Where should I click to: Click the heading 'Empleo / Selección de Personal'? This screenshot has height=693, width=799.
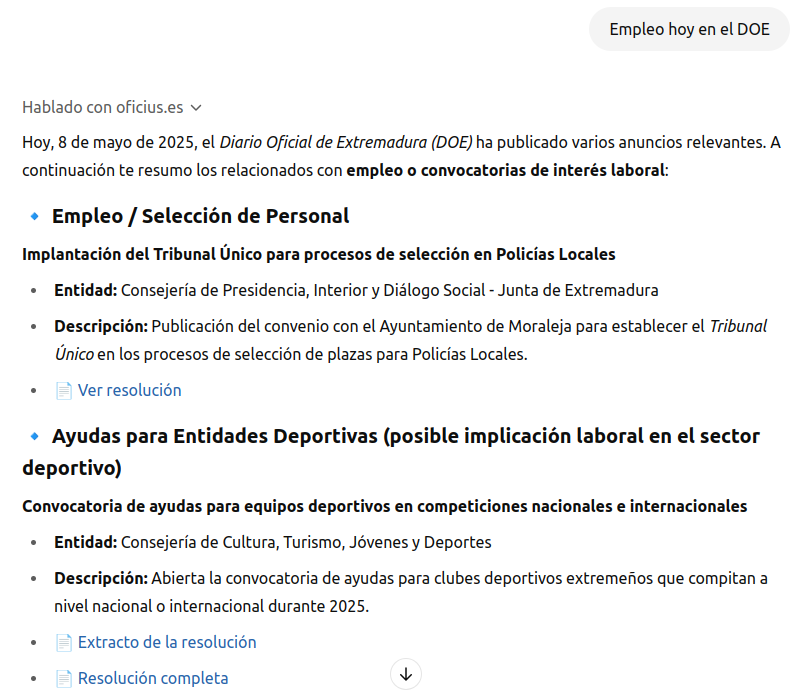200,216
